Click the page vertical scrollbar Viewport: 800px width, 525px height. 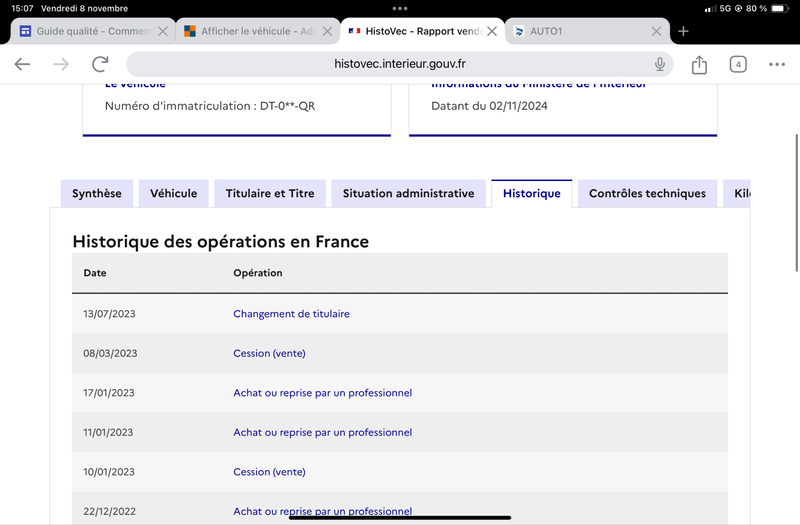(796, 203)
